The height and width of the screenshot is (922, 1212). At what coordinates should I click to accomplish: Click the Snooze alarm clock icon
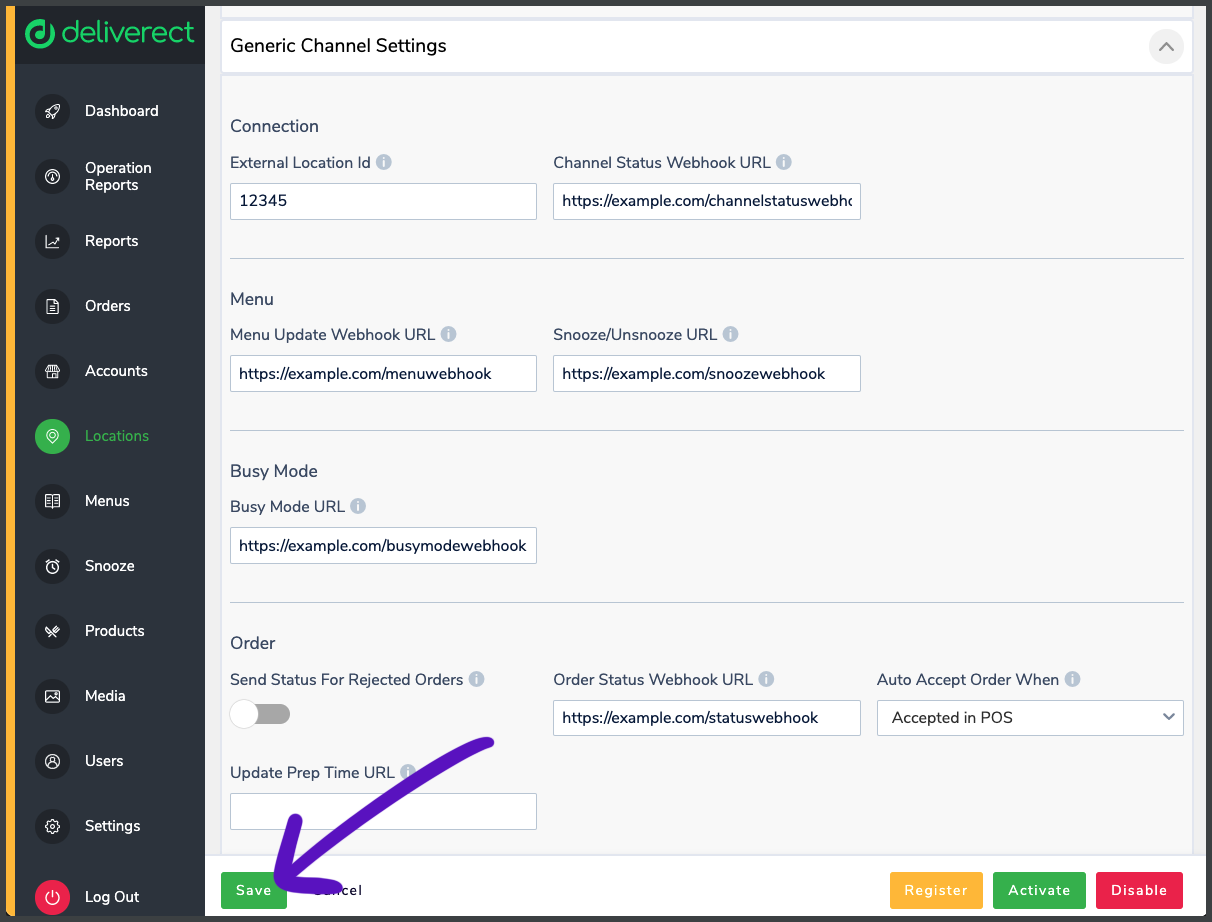coord(52,566)
